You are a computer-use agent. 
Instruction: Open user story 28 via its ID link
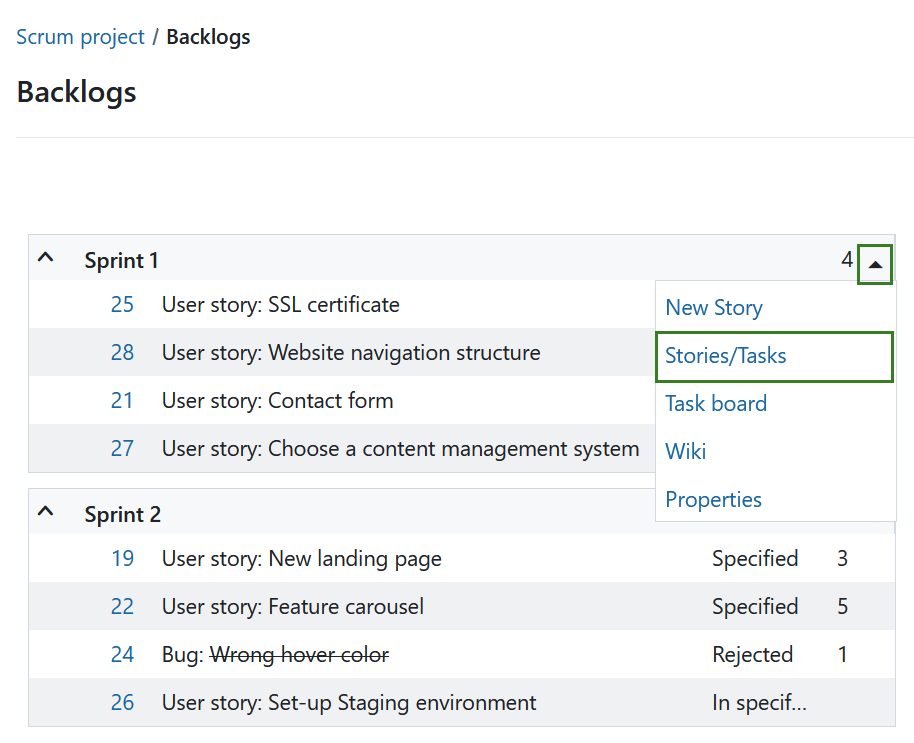(x=122, y=352)
